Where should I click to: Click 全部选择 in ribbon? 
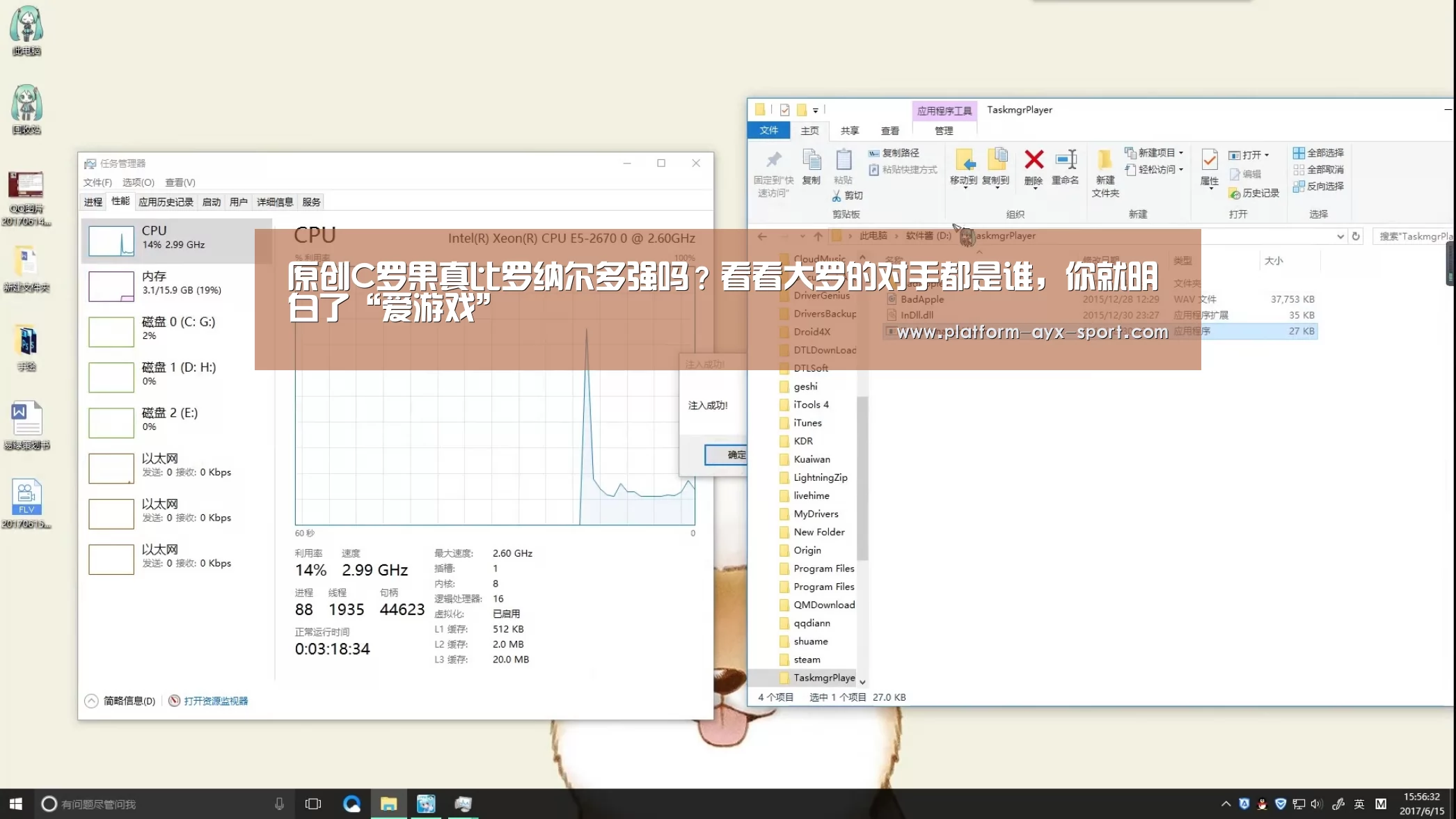1318,152
